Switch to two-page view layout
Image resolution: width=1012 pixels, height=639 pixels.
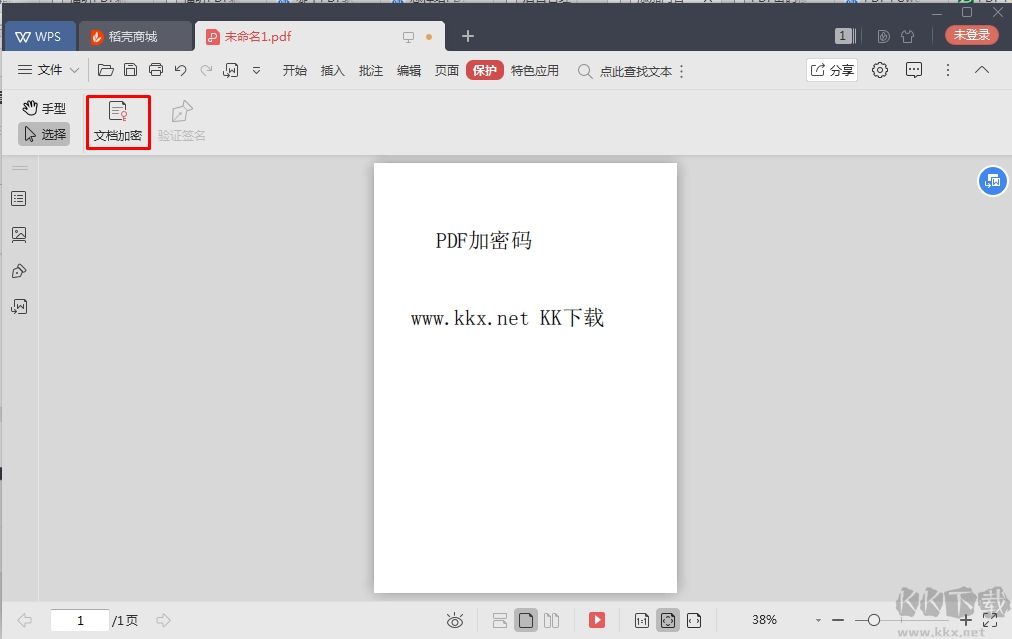click(x=551, y=621)
